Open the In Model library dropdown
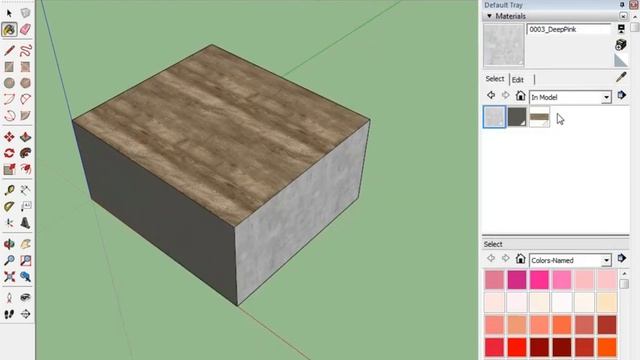Screen dimensions: 640x360 [607, 98]
